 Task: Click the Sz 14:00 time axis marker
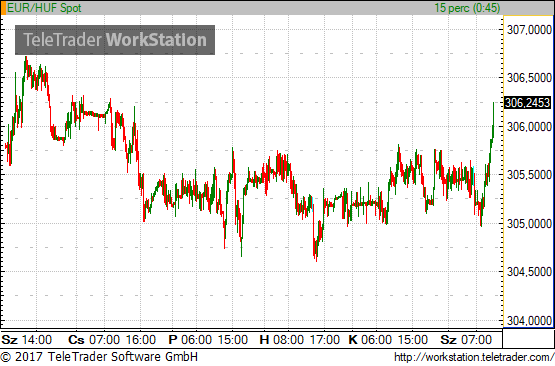[x=27, y=340]
